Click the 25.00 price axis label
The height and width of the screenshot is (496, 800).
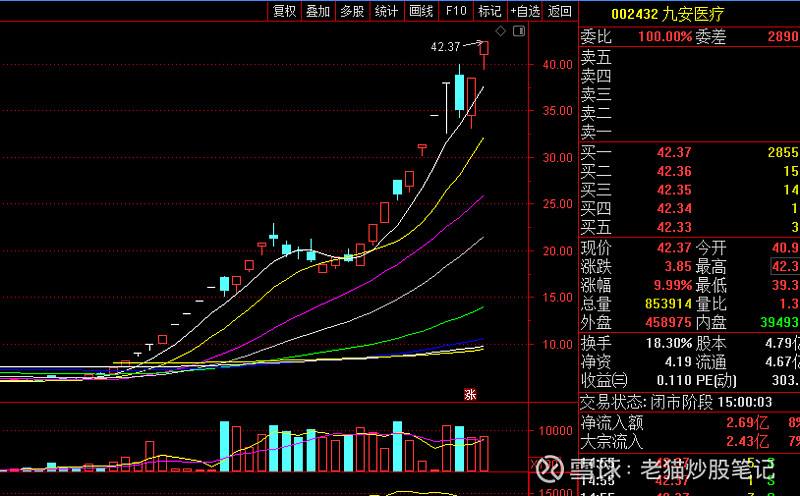[x=558, y=204]
